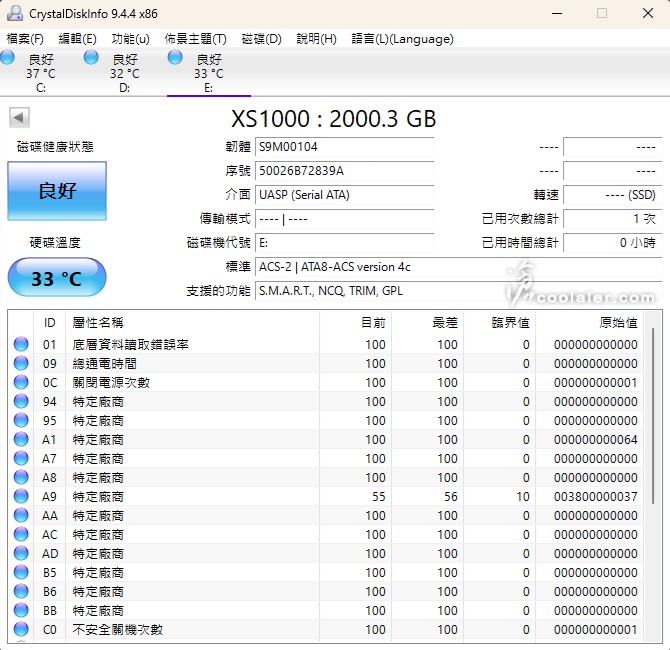This screenshot has height=650, width=670.
Task: Open the 編輯(E) menu
Action: coord(77,39)
